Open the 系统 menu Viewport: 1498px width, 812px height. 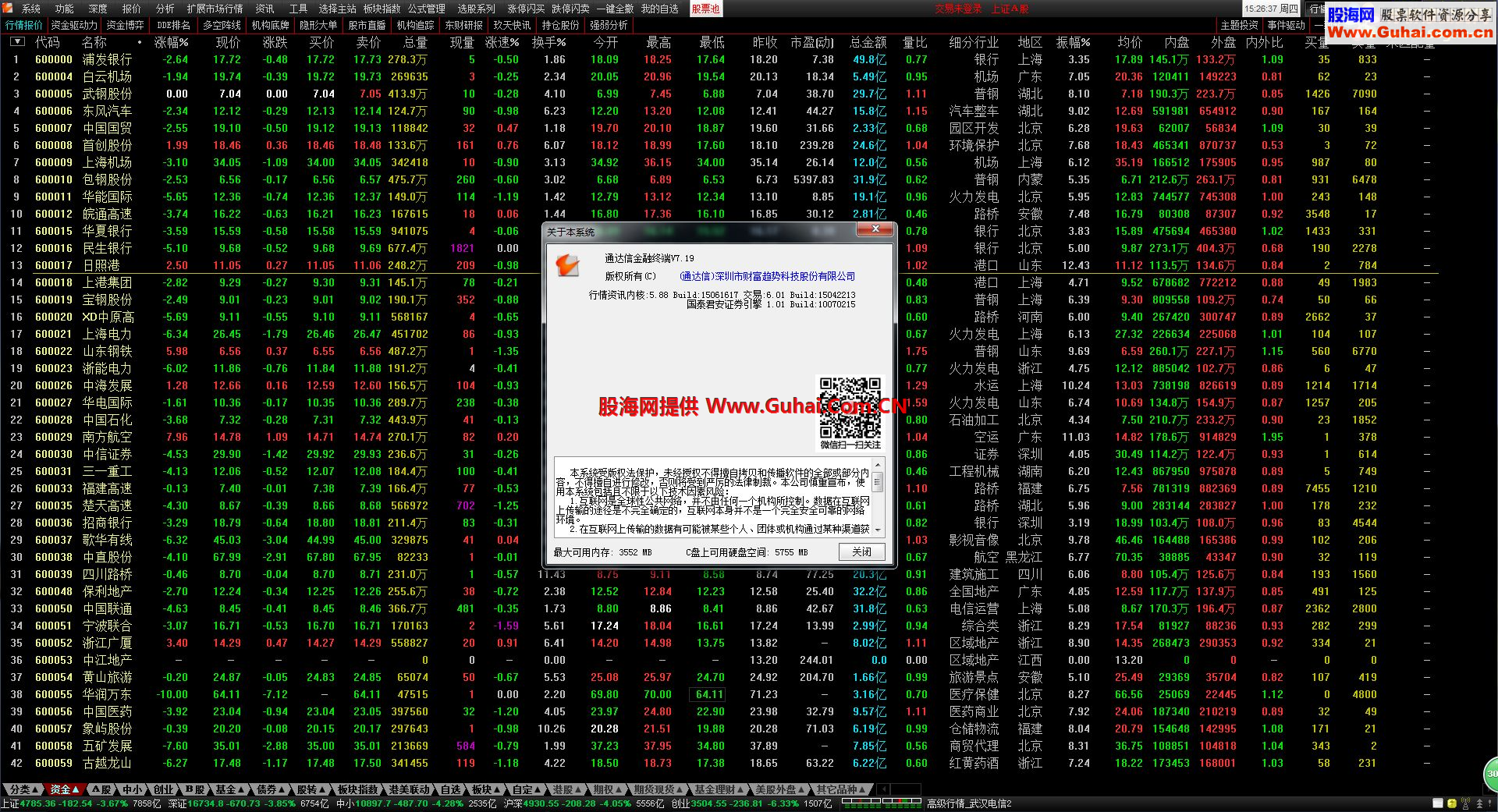[31, 9]
